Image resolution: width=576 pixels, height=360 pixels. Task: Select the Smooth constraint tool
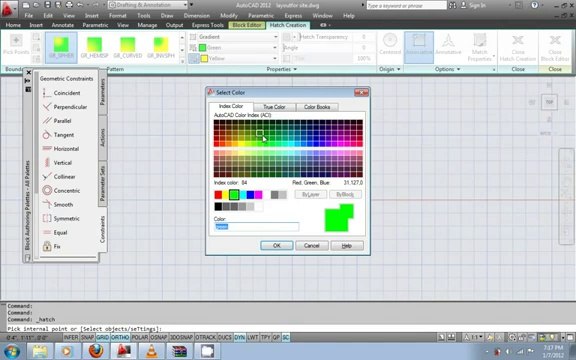pos(58,205)
